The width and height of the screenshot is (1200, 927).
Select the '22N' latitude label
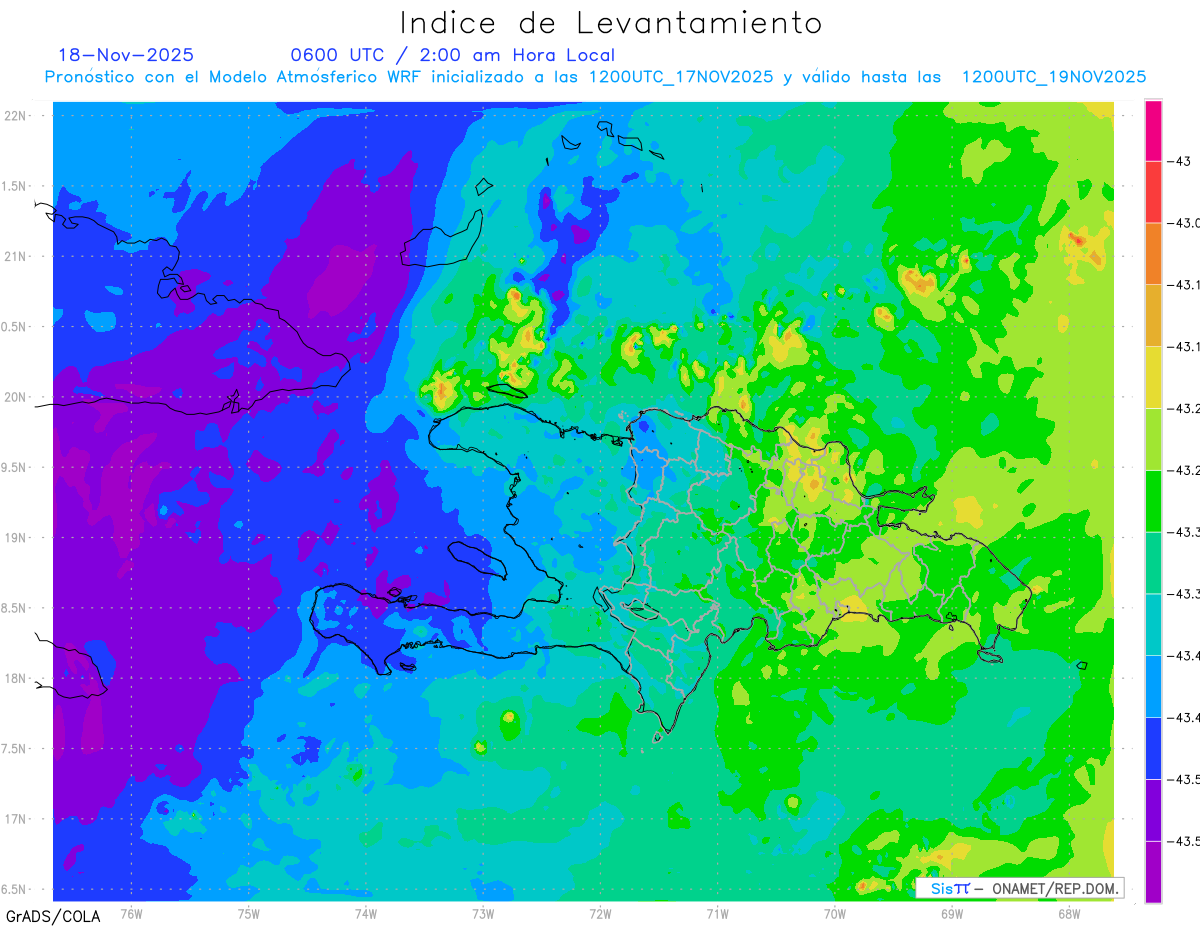pyautogui.click(x=17, y=115)
